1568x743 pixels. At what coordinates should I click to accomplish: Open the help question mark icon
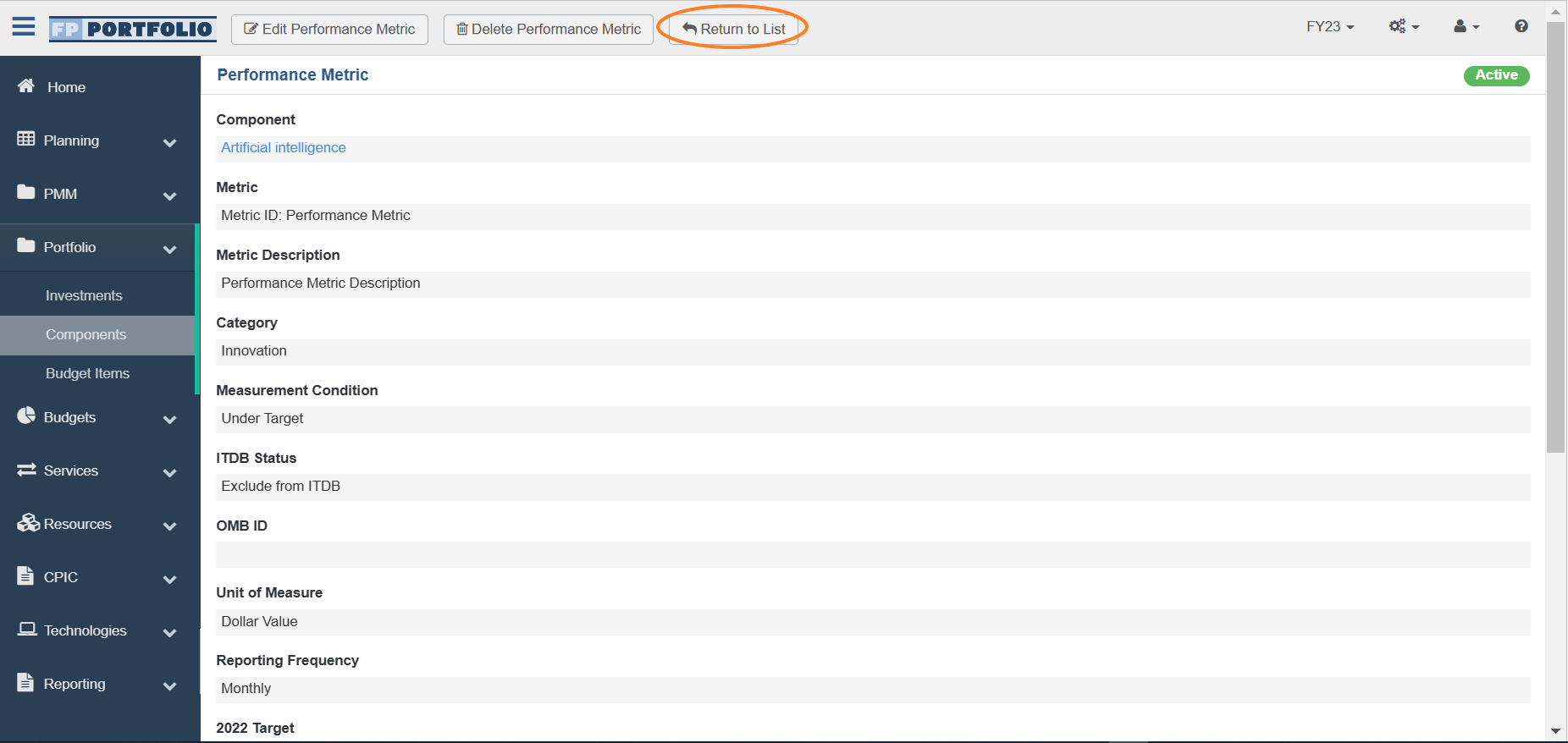(1521, 26)
